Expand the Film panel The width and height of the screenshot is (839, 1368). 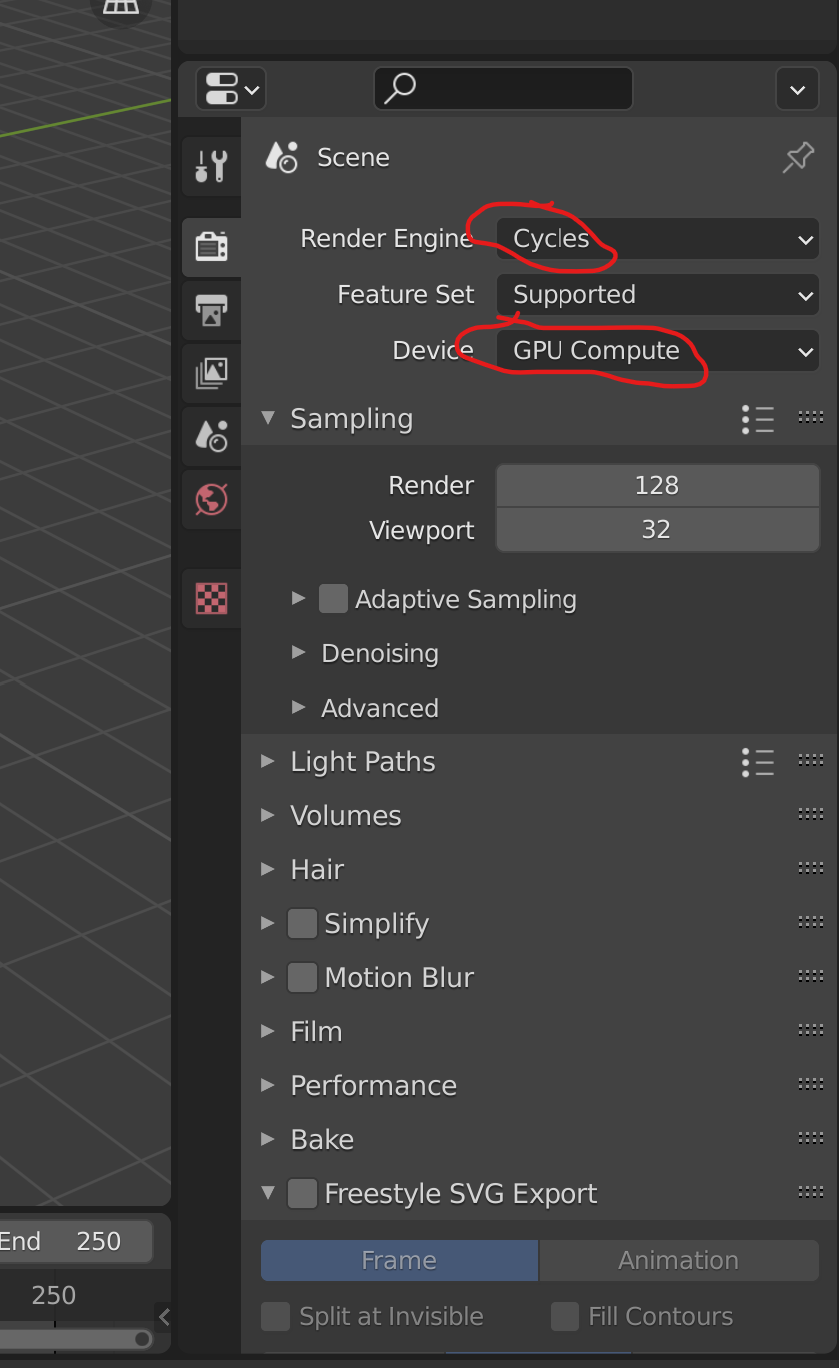pyautogui.click(x=267, y=1031)
